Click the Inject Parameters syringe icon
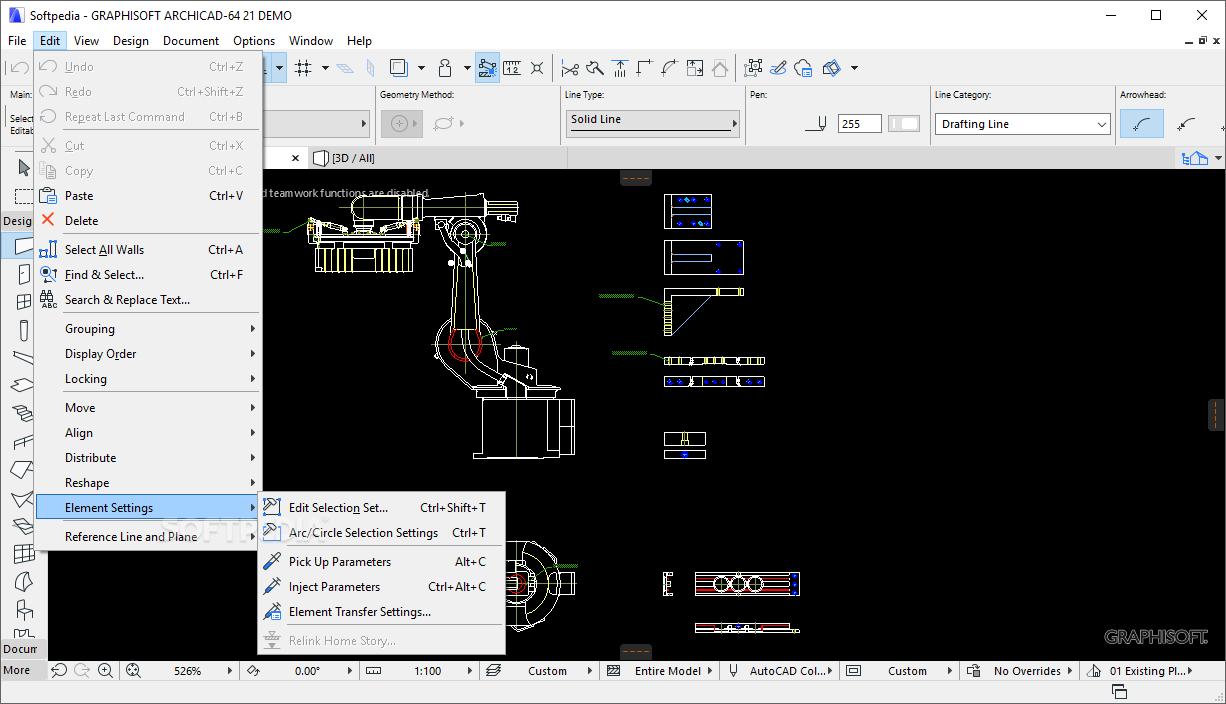The height and width of the screenshot is (704, 1226). pos(272,587)
